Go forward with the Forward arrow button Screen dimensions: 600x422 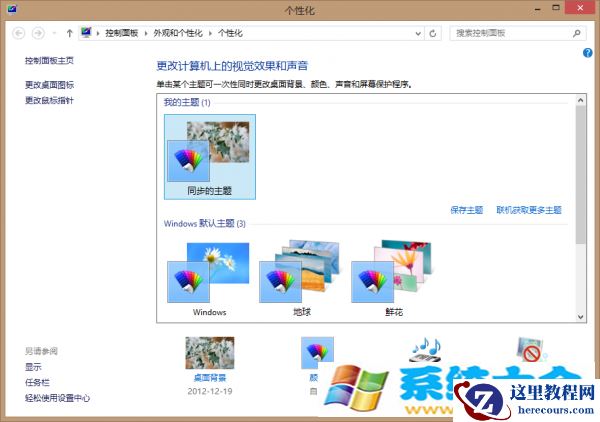click(x=38, y=33)
